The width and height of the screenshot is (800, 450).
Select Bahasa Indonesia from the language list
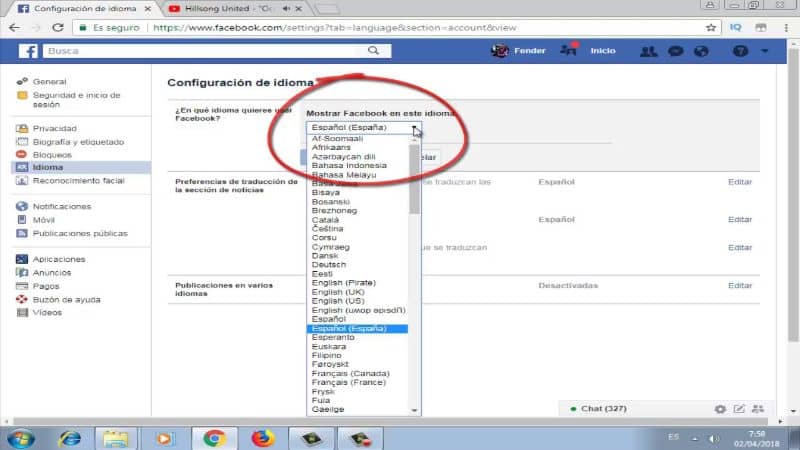(349, 165)
